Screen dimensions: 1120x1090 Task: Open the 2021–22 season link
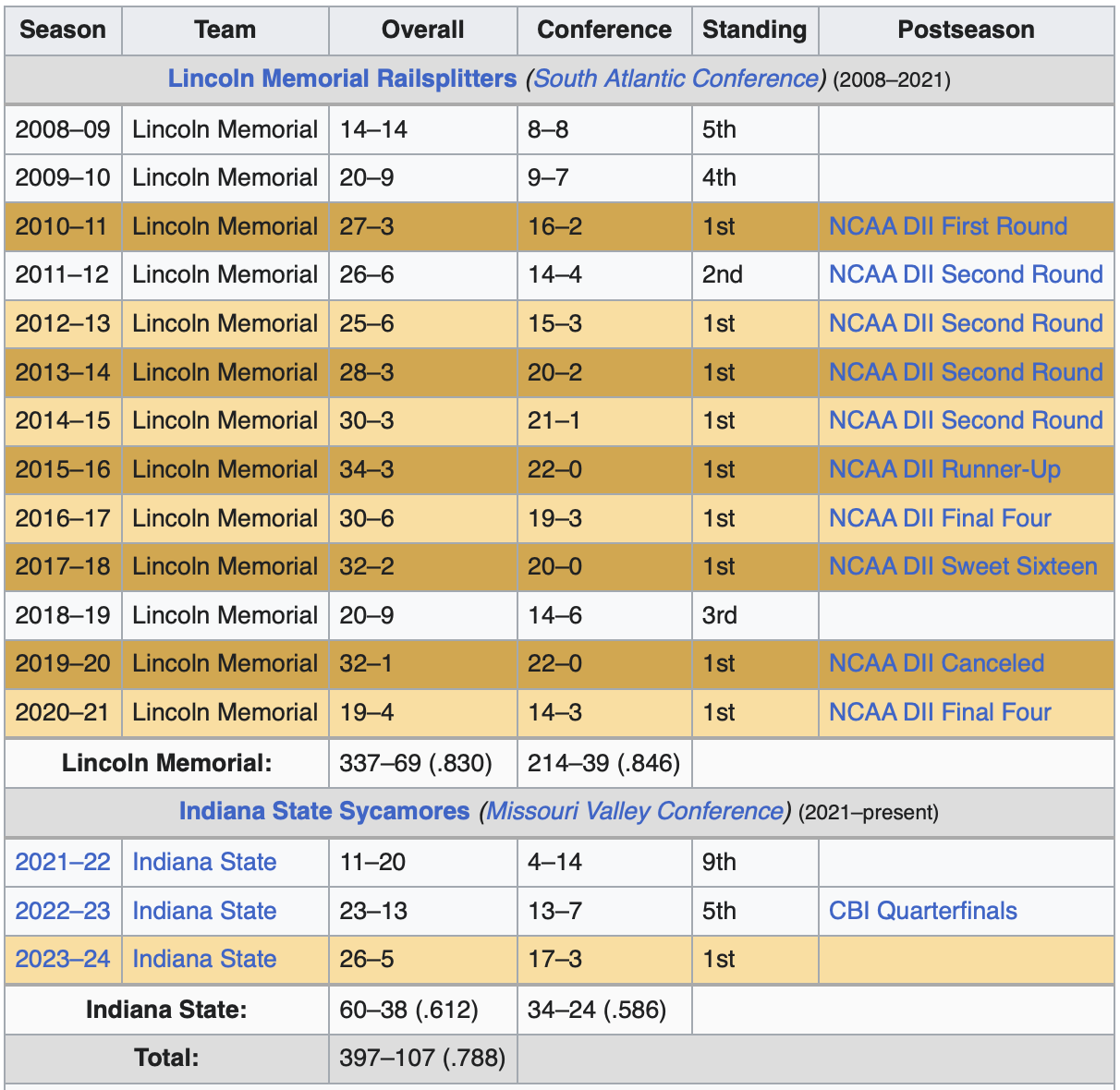tap(63, 862)
